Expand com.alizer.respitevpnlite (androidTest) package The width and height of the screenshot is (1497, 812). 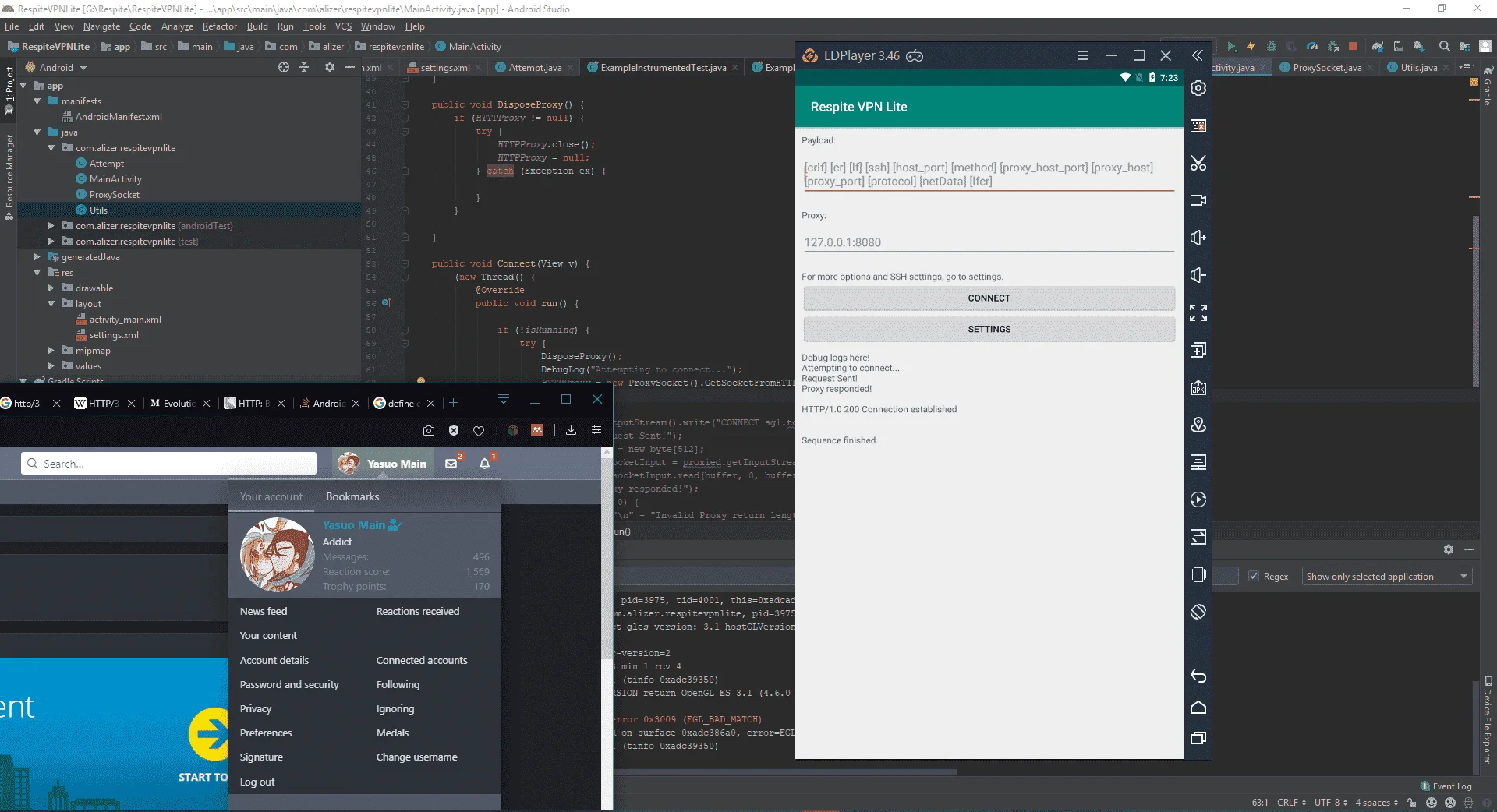[51, 226]
